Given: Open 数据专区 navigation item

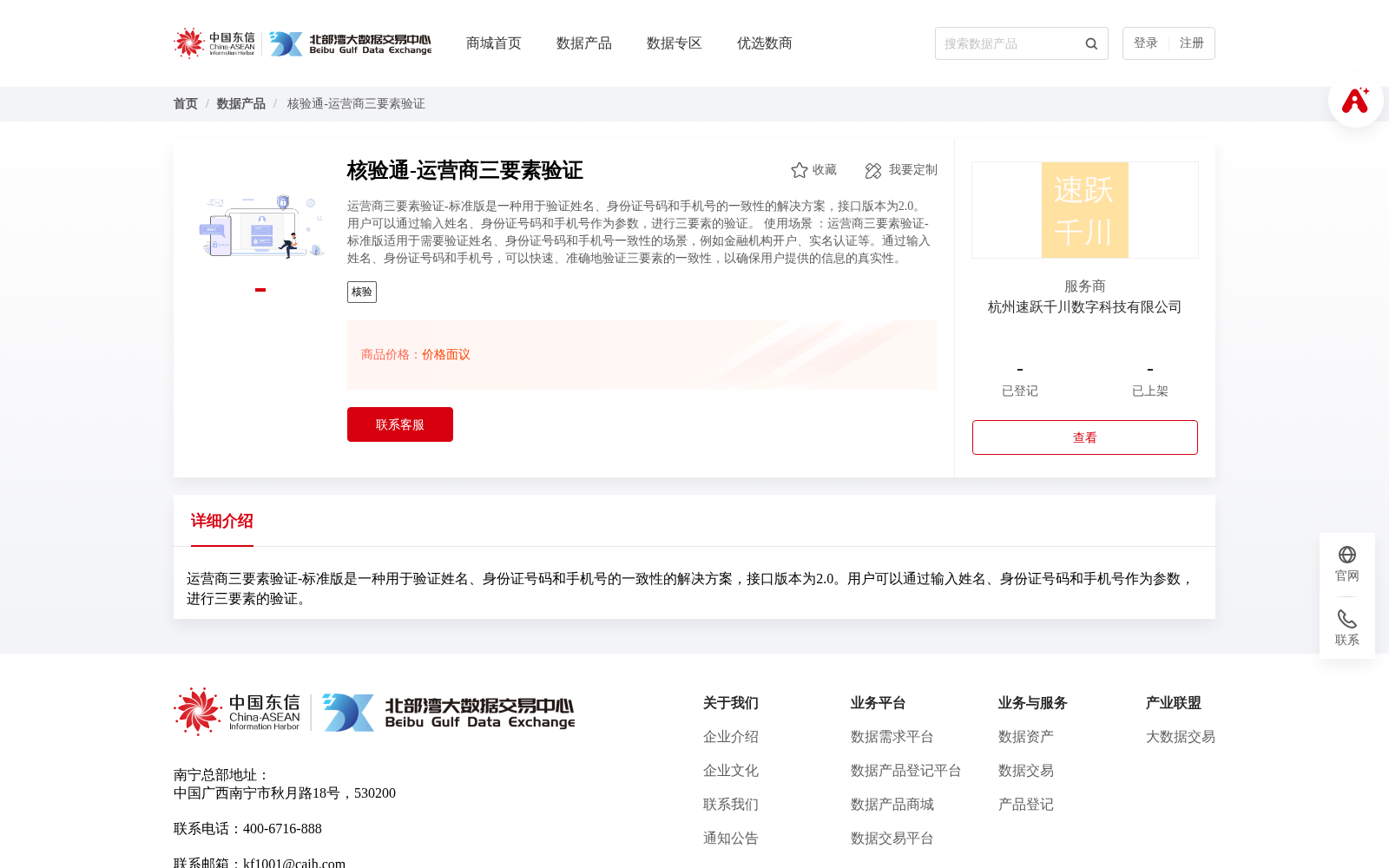Looking at the screenshot, I should [x=675, y=43].
